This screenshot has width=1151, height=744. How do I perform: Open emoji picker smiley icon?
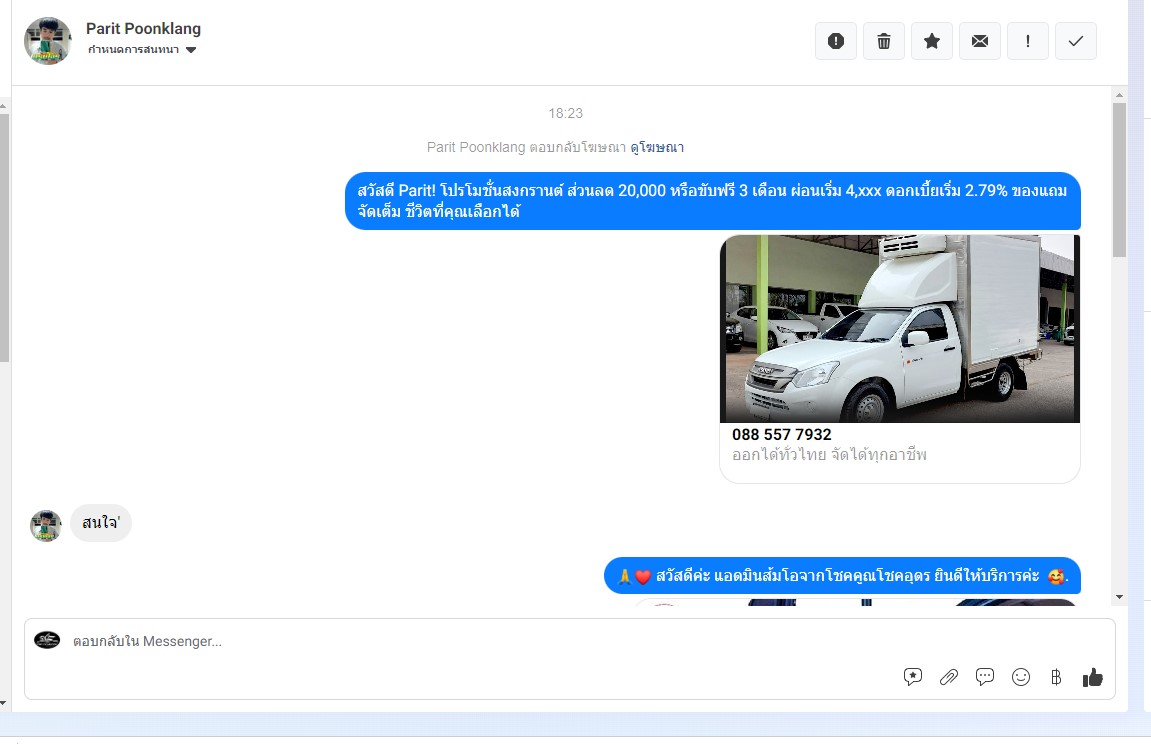coord(1020,676)
